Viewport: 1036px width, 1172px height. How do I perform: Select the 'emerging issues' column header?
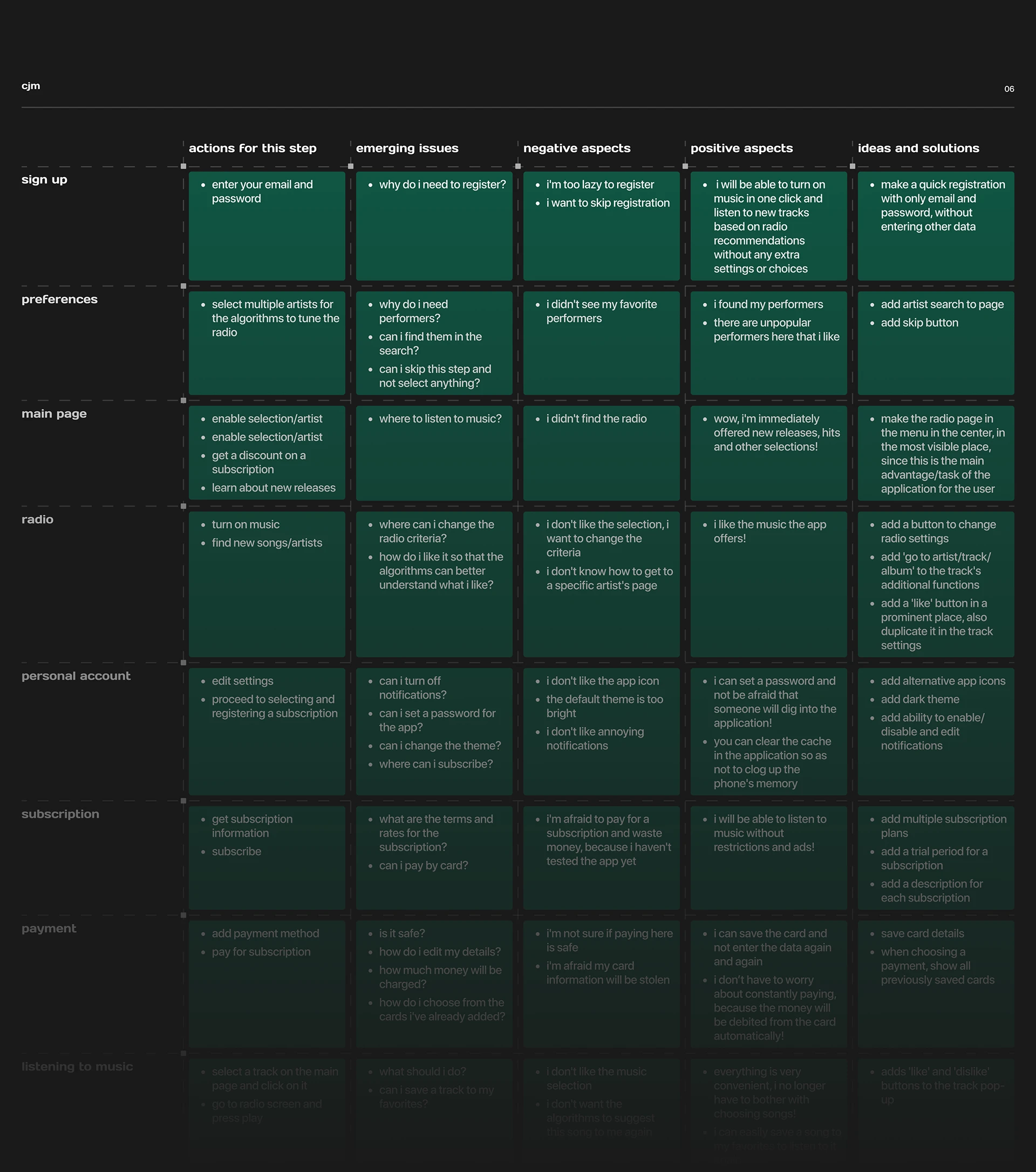coord(407,148)
